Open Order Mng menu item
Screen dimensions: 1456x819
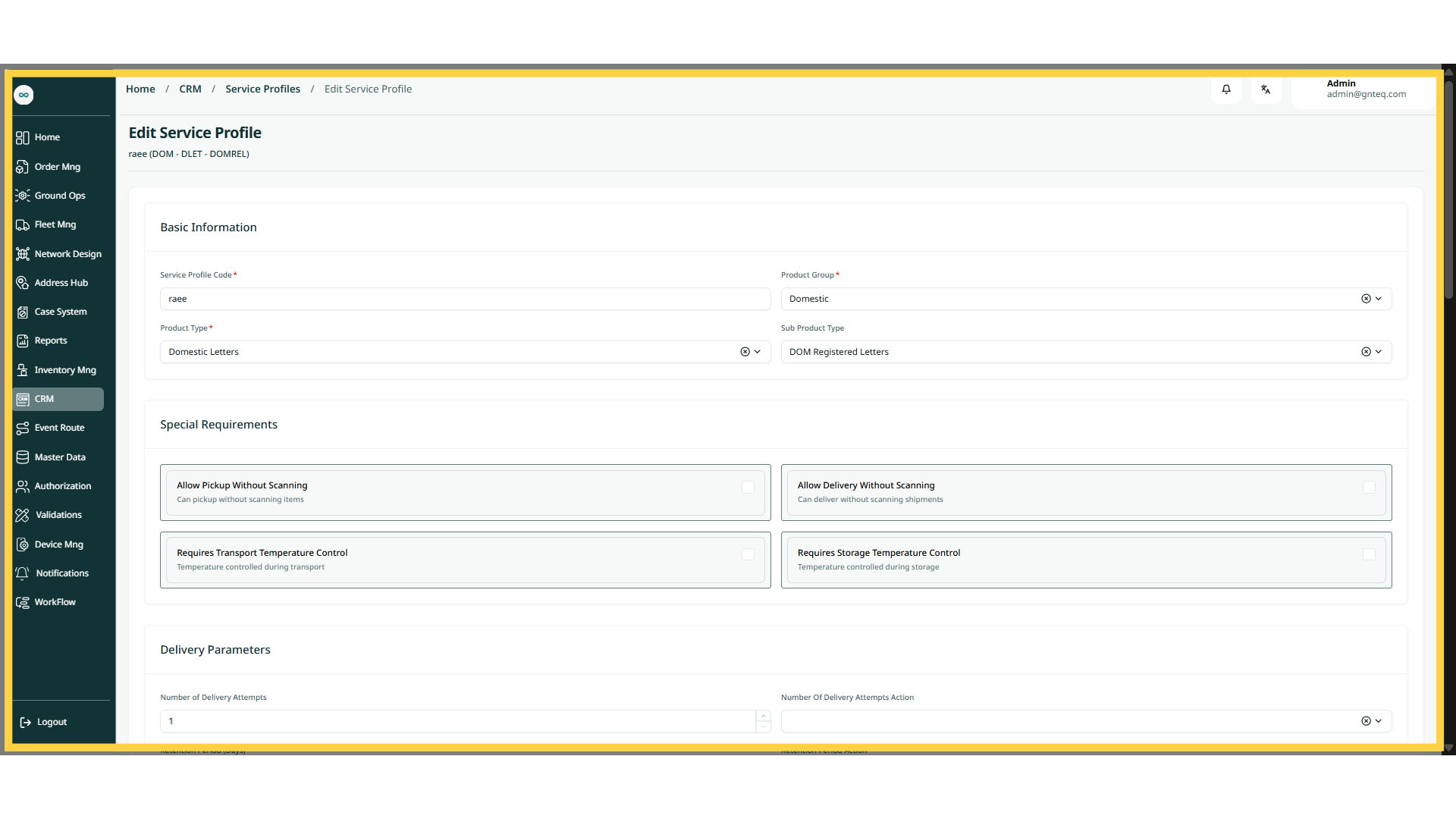coord(58,167)
